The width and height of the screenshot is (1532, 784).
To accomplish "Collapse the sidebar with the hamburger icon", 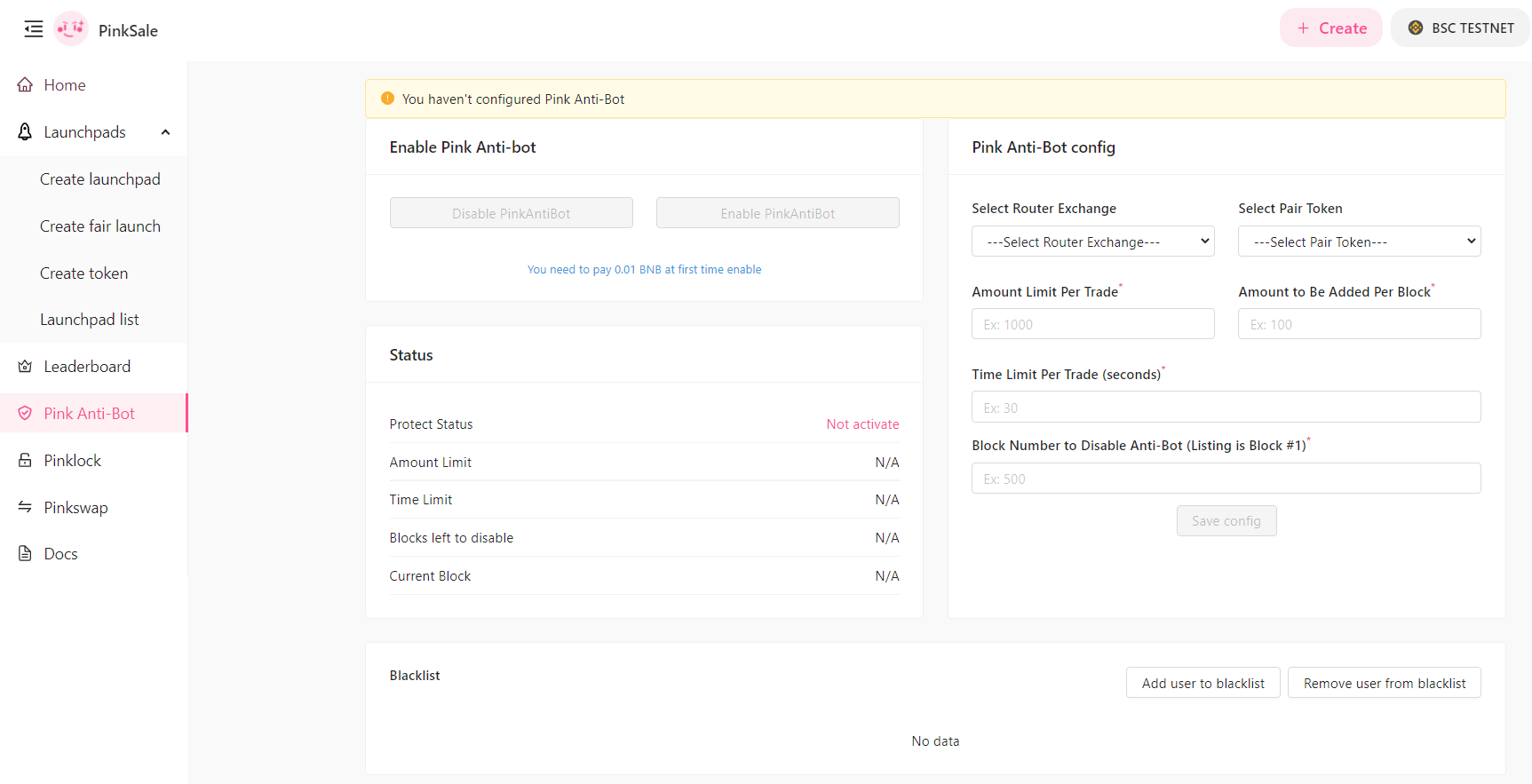I will click(34, 29).
